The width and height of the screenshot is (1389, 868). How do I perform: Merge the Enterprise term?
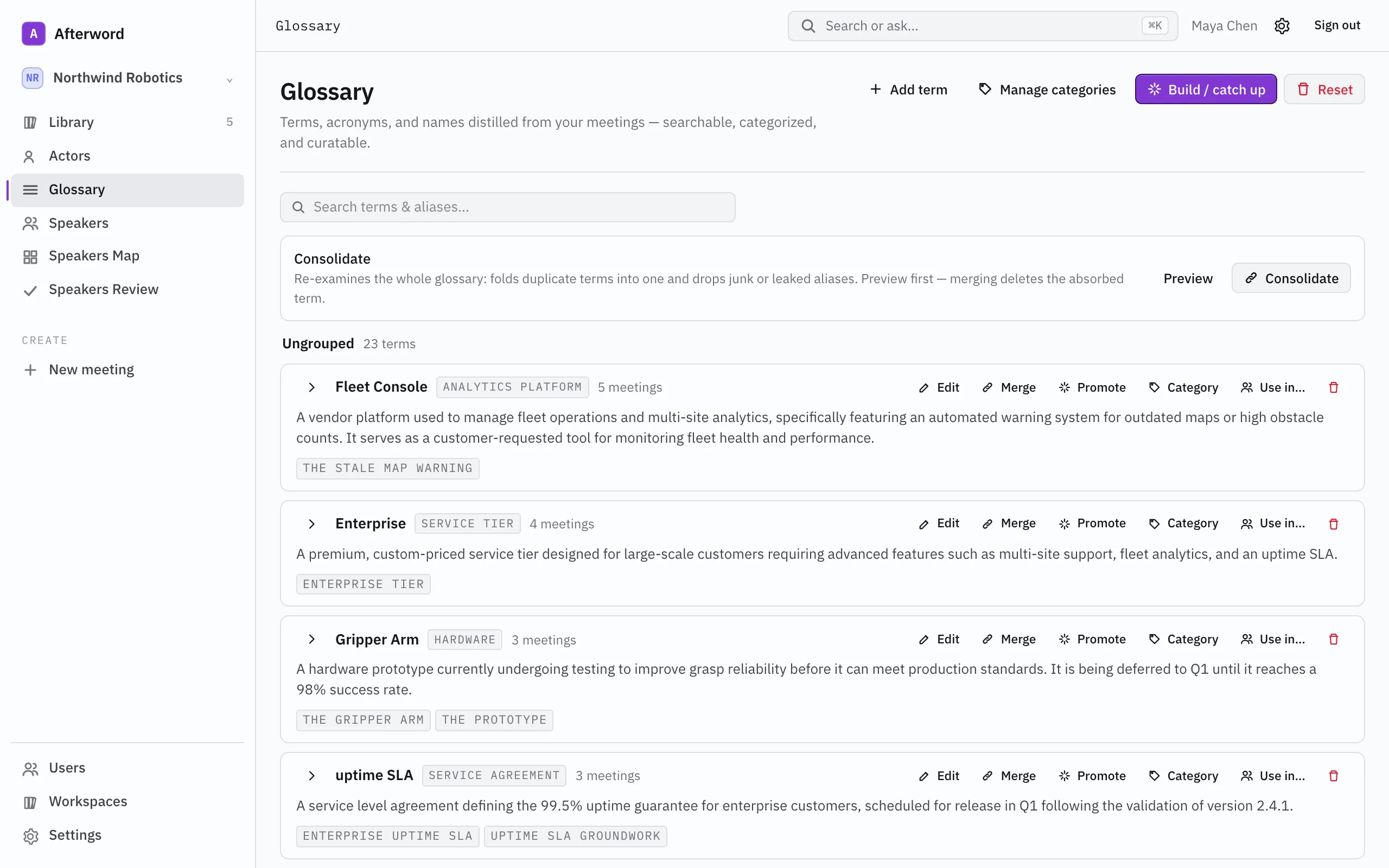1009,524
